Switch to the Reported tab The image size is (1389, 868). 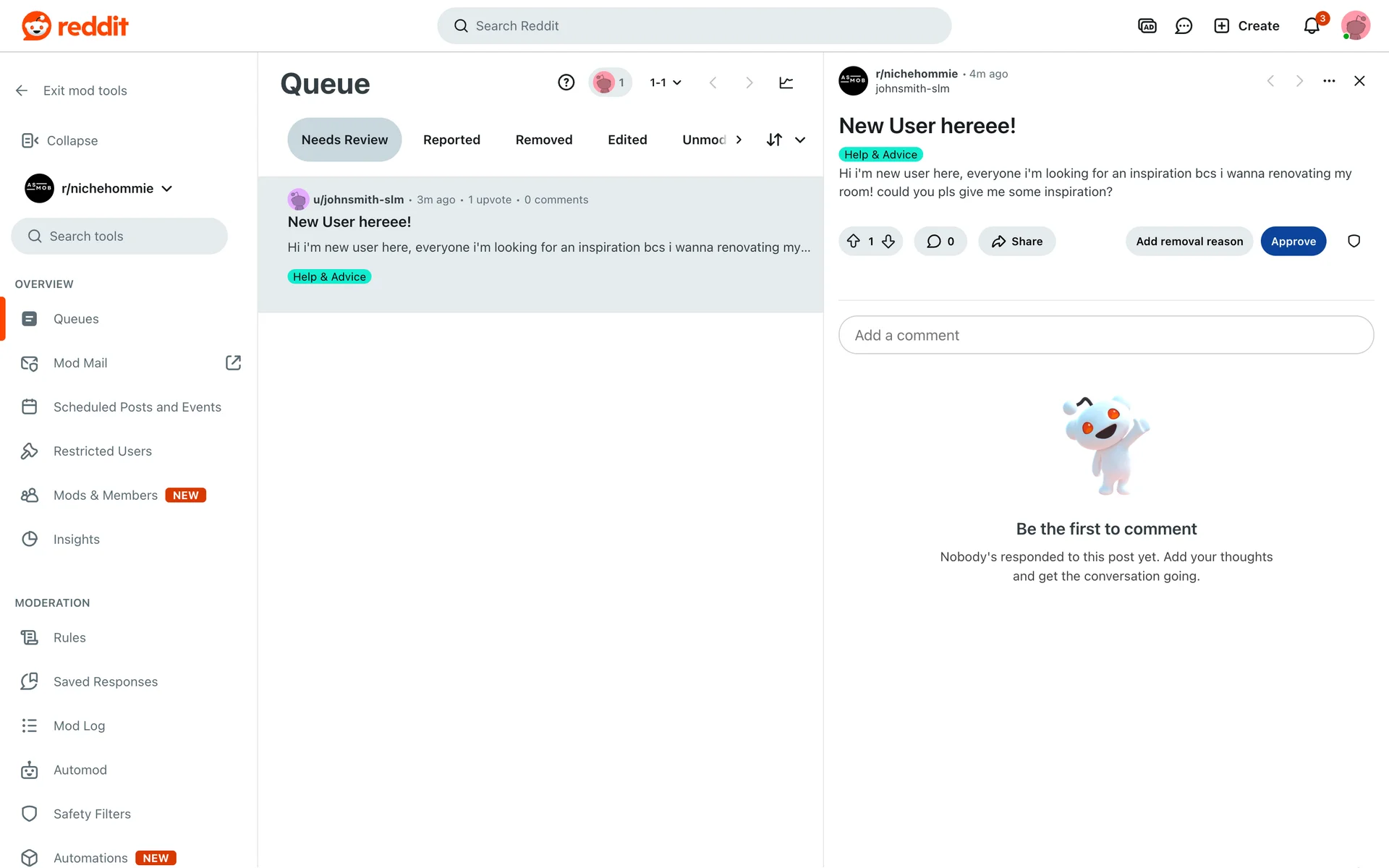[x=451, y=140]
